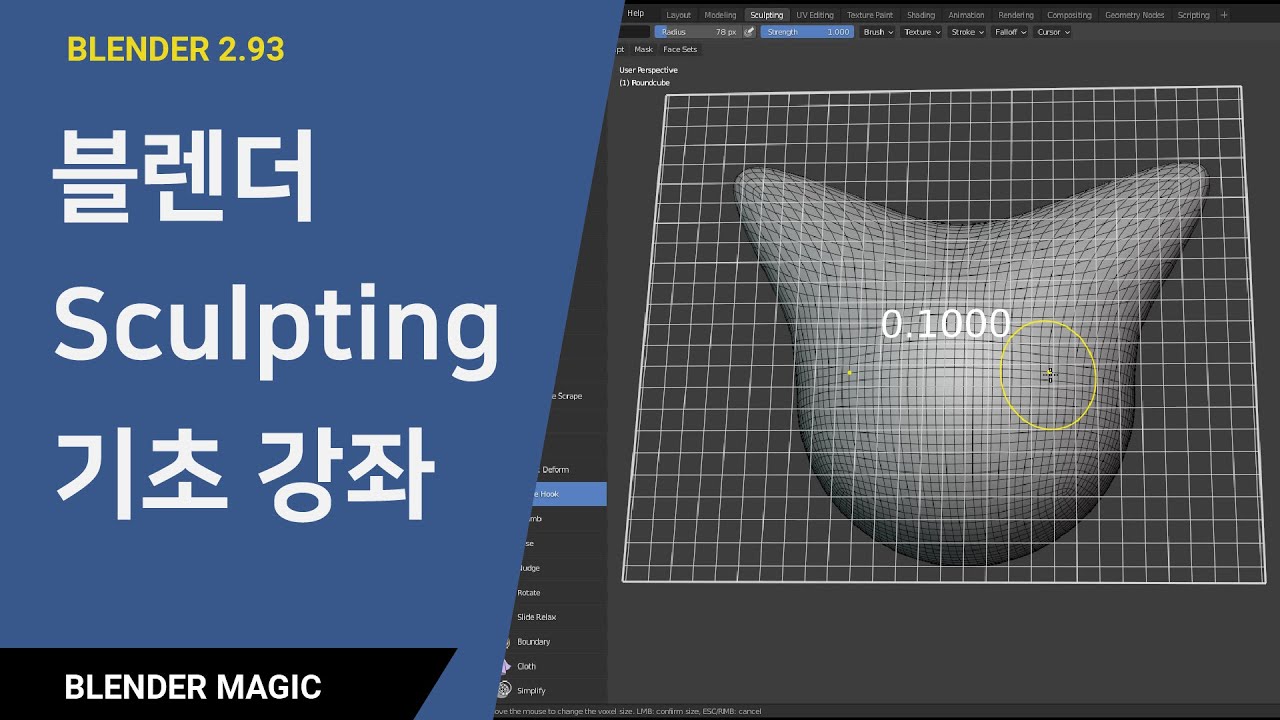The width and height of the screenshot is (1280, 720).
Task: Open the Face Sets menu
Action: pyautogui.click(x=680, y=49)
